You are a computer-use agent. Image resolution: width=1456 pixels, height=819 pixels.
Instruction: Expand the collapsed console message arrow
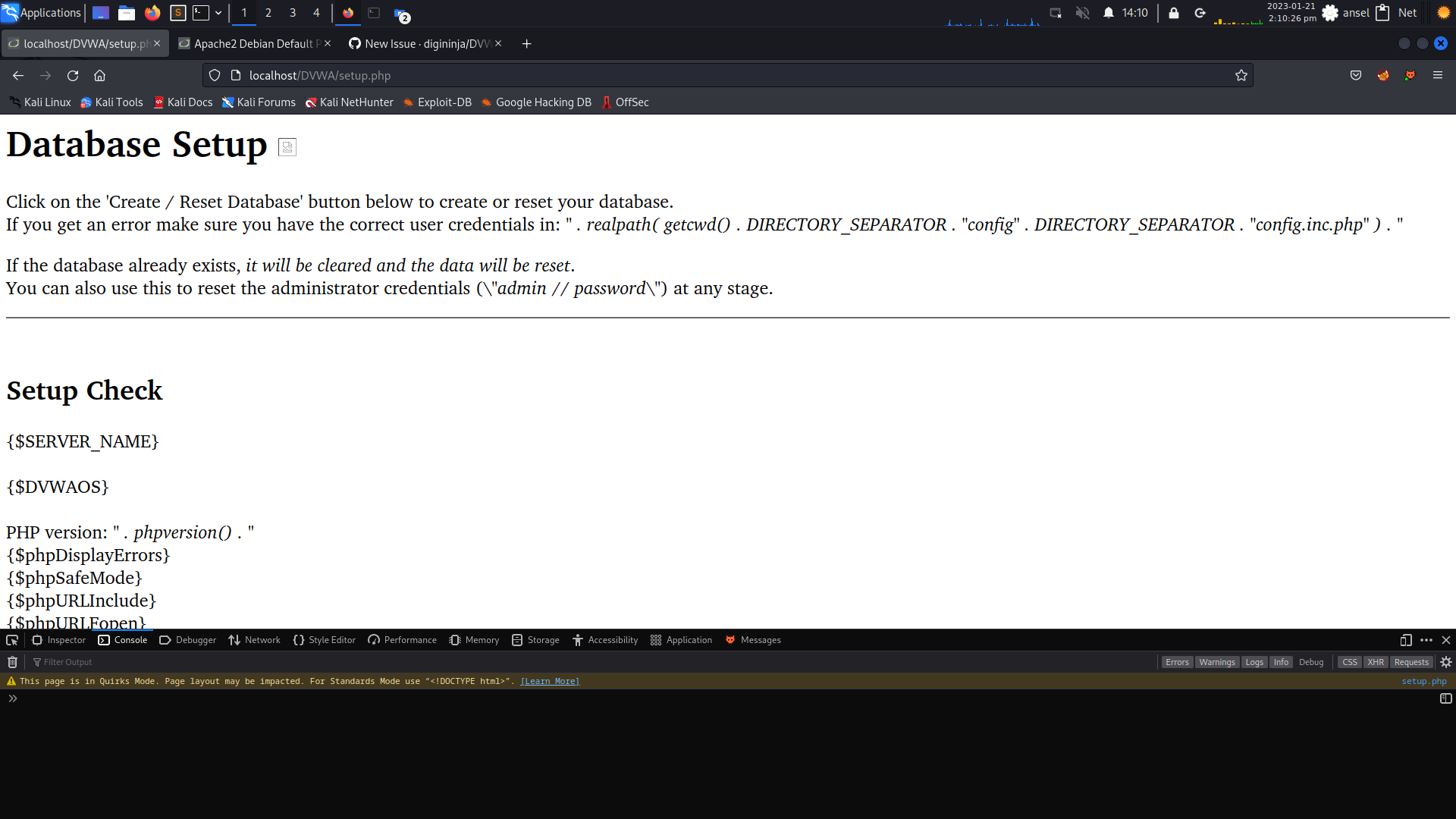pyautogui.click(x=12, y=698)
